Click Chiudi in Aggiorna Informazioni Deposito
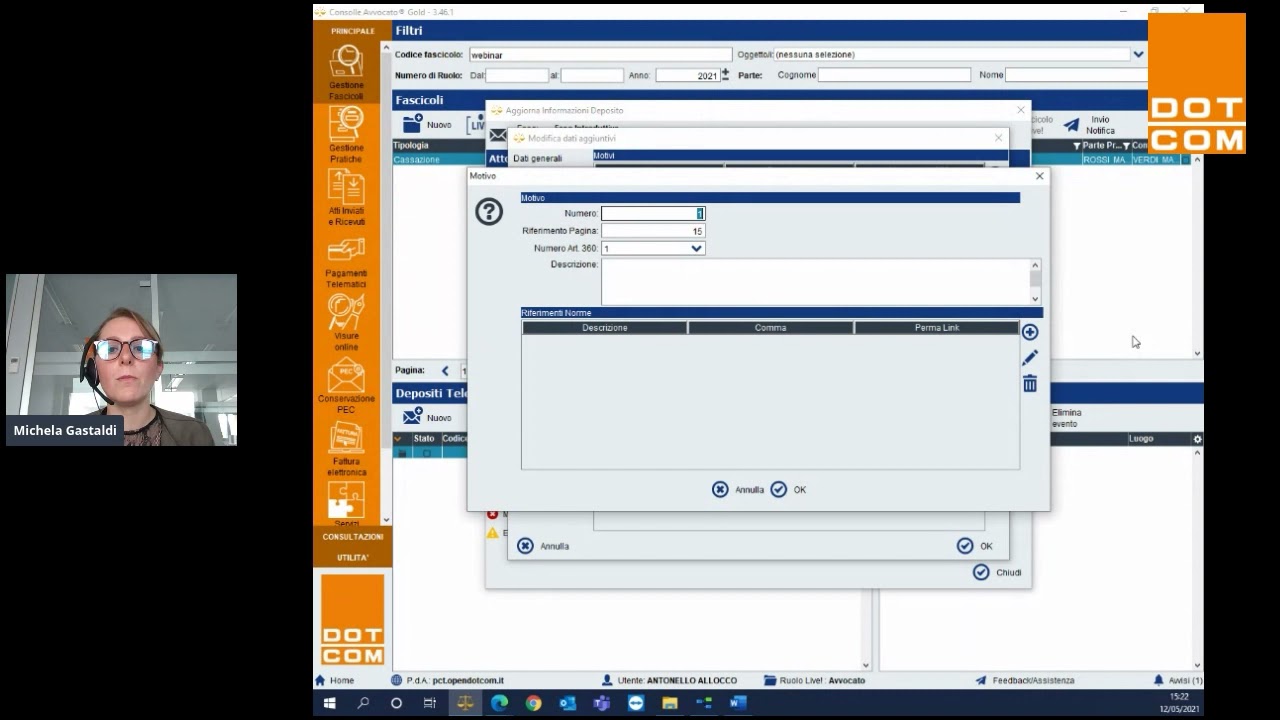The image size is (1280, 720). [x=998, y=572]
